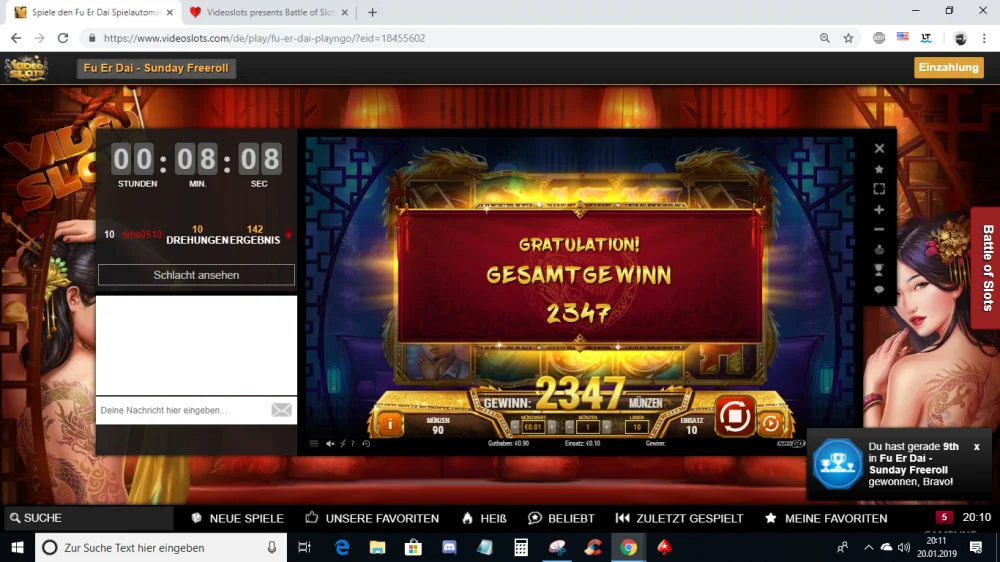Open Calculator from the taskbar
The width and height of the screenshot is (1000, 562).
pos(521,547)
